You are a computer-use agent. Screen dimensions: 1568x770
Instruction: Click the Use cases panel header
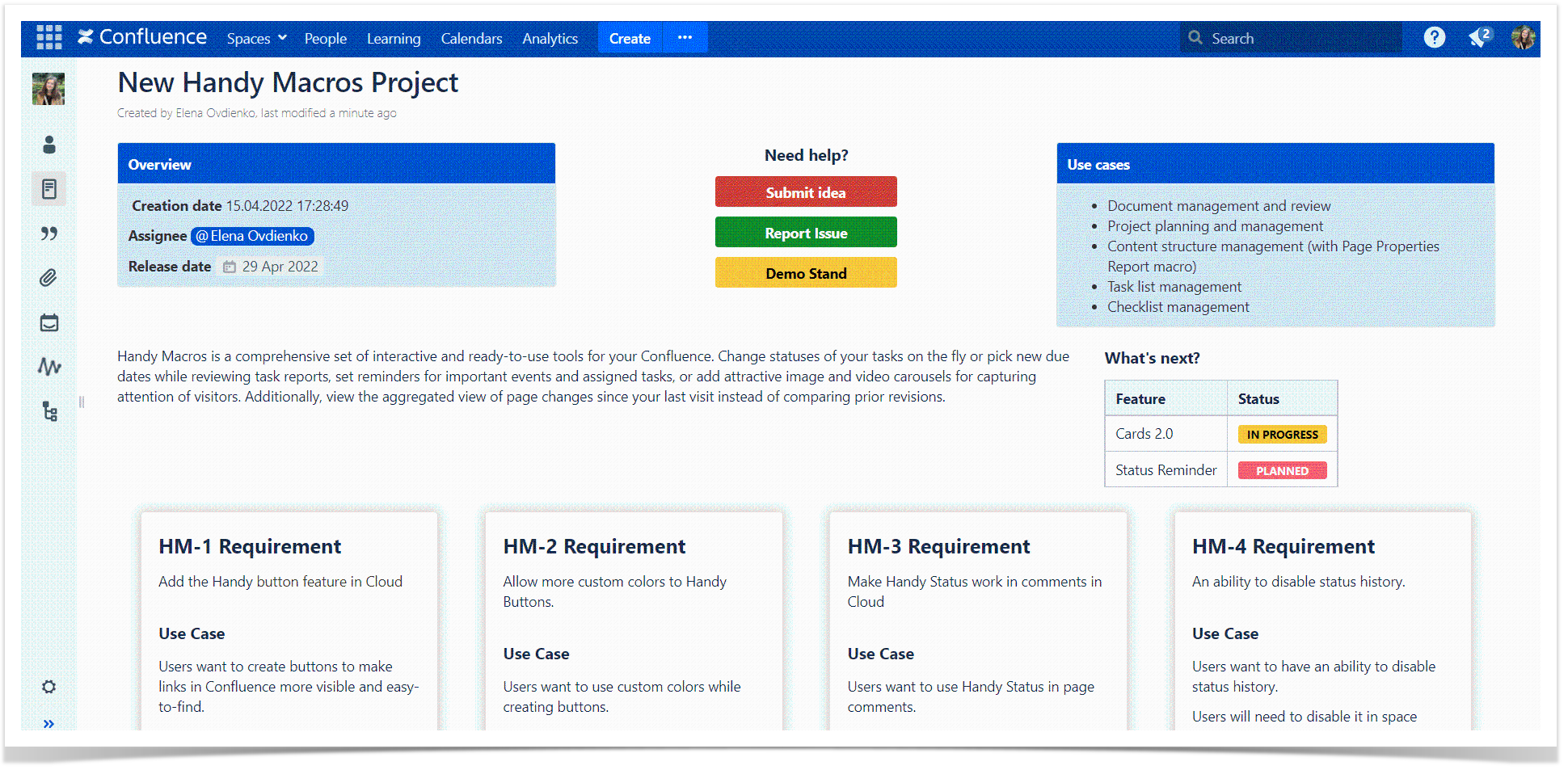pos(1275,164)
